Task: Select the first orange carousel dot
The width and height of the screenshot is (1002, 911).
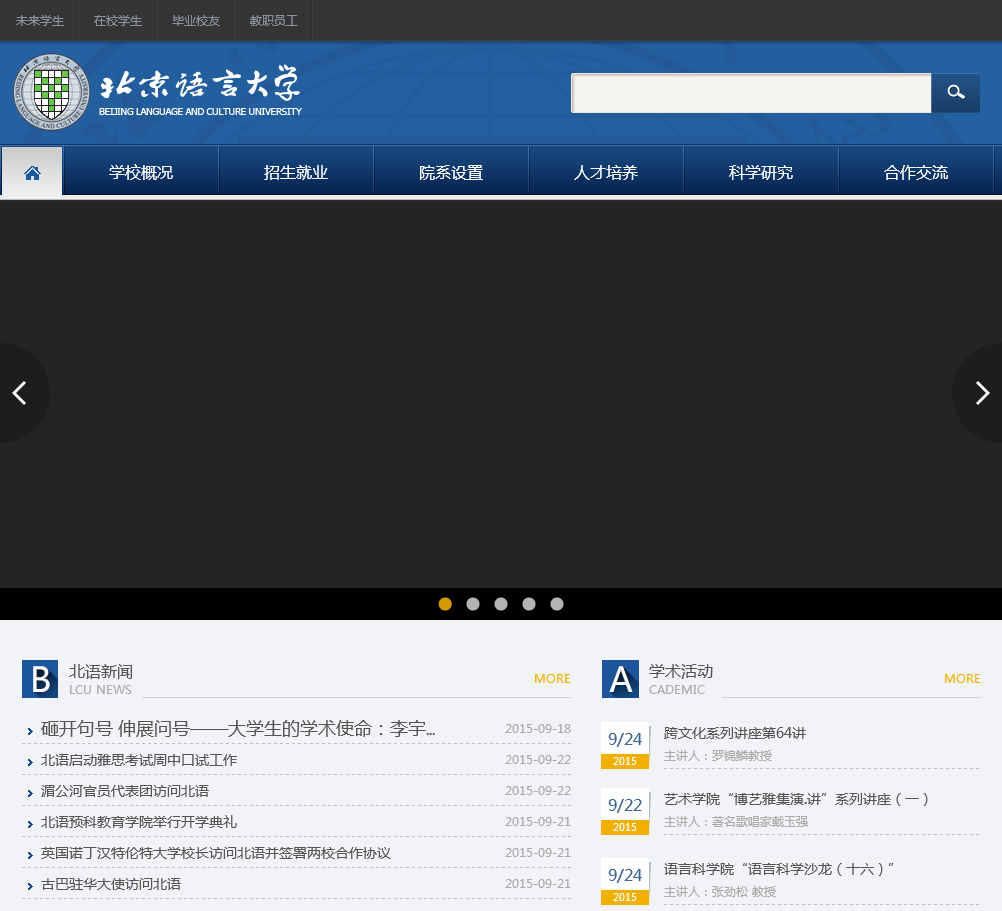Action: pos(445,604)
